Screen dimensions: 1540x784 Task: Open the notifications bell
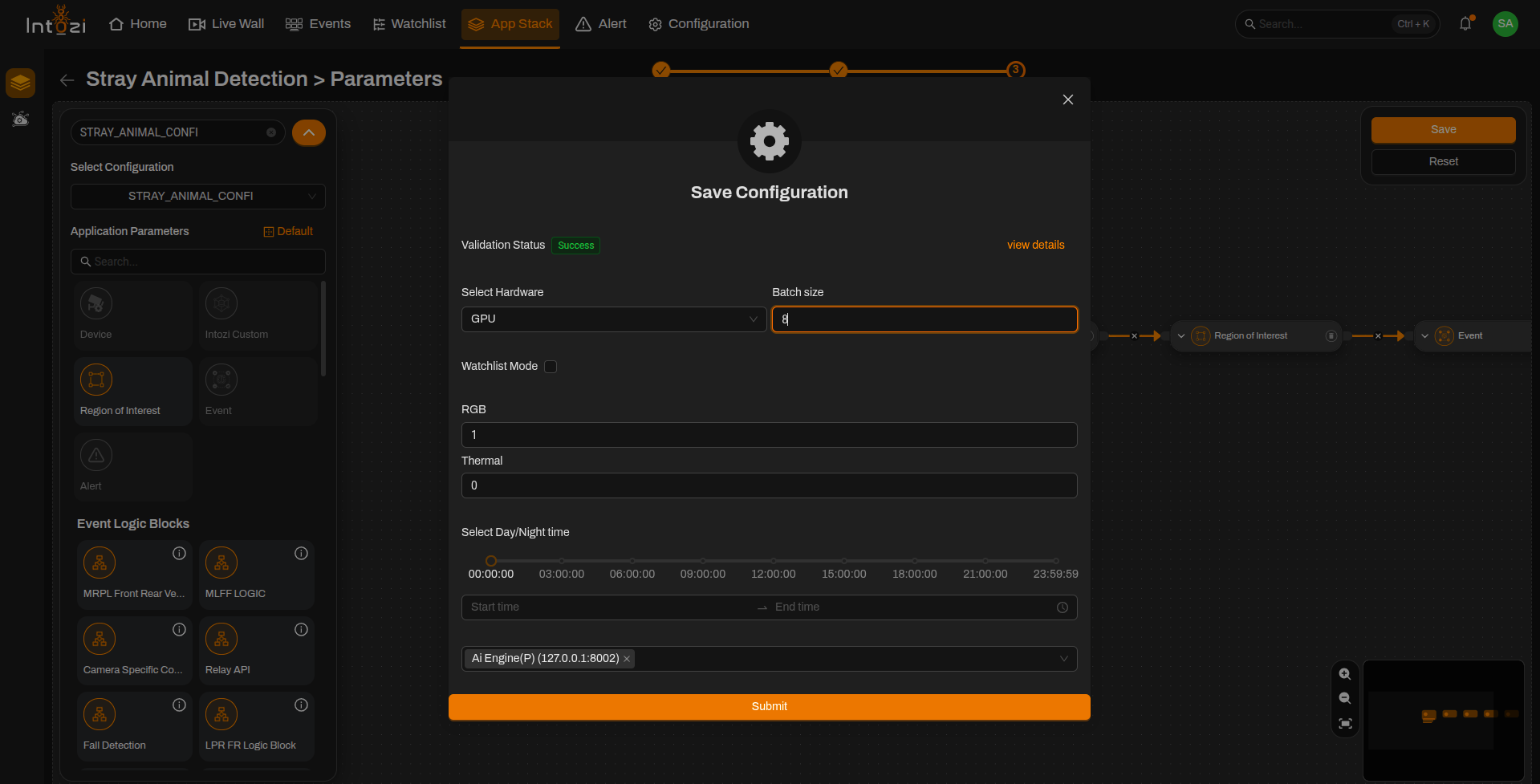(x=1465, y=24)
